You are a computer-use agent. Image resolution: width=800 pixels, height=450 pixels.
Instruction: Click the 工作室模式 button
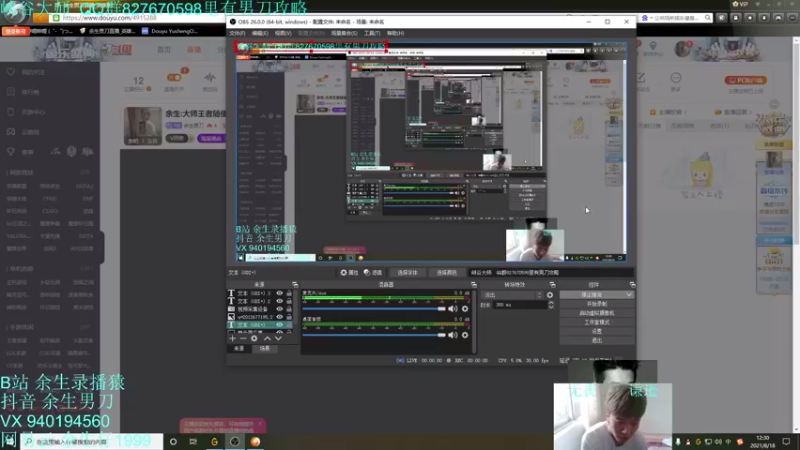pyautogui.click(x=597, y=322)
